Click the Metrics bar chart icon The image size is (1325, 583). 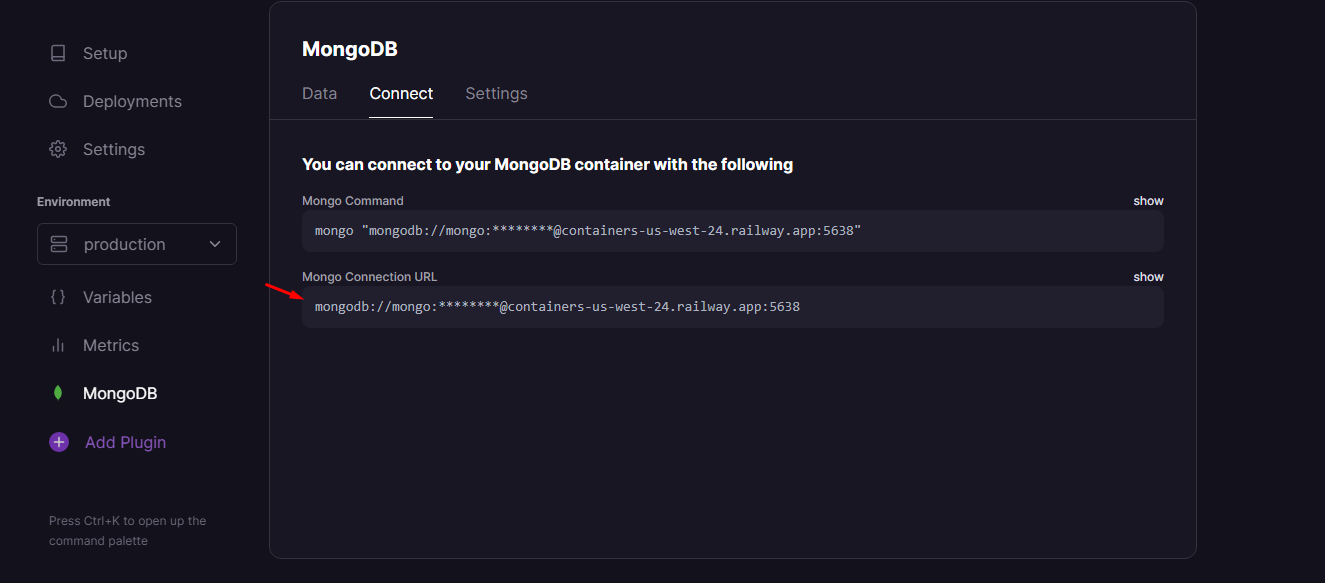58,345
